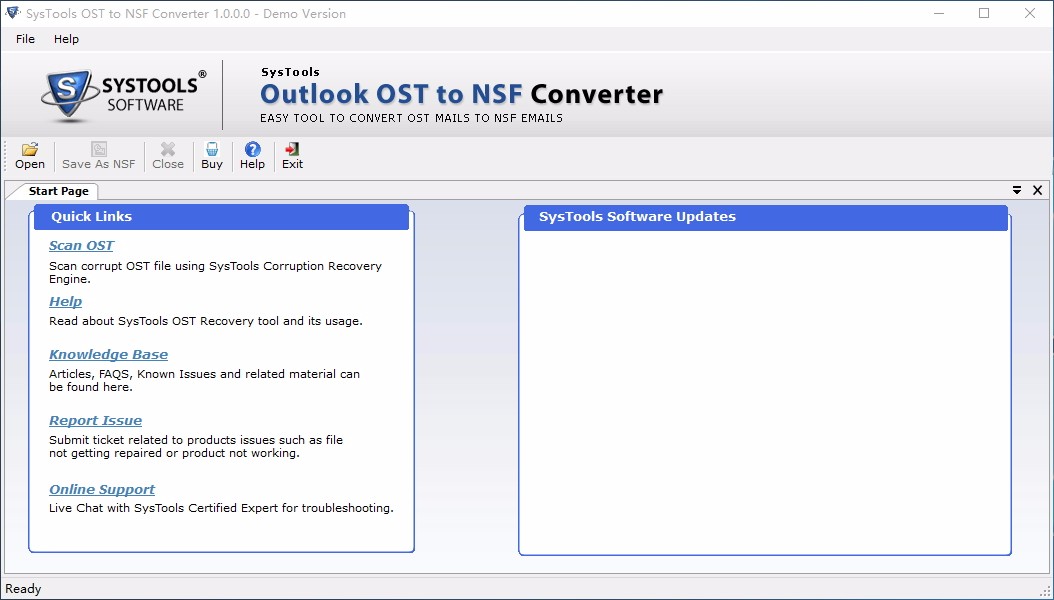Open the File menu
Screen dimensions: 1054x600
(x=25, y=39)
